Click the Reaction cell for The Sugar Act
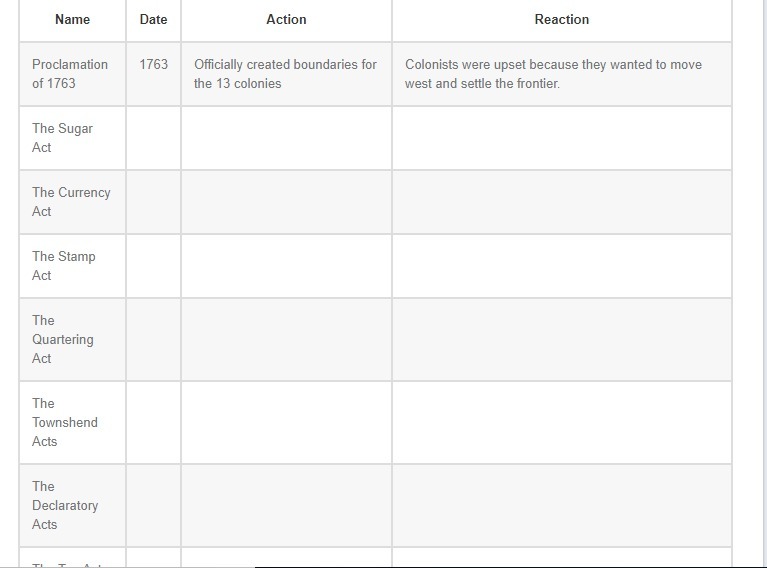Image resolution: width=767 pixels, height=568 pixels. pyautogui.click(x=561, y=138)
